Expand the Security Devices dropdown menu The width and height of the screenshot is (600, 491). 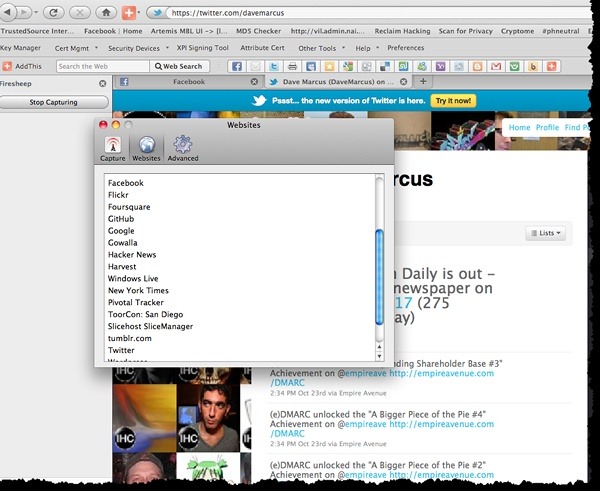click(x=167, y=48)
